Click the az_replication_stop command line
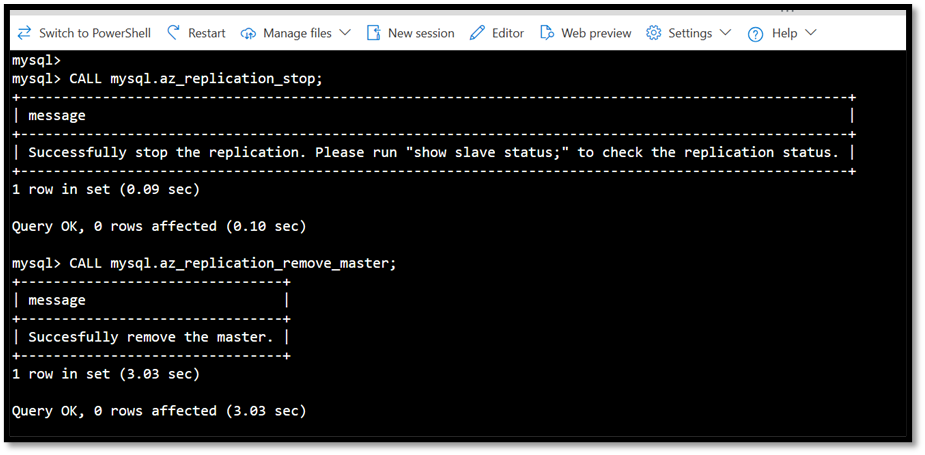 tap(168, 78)
